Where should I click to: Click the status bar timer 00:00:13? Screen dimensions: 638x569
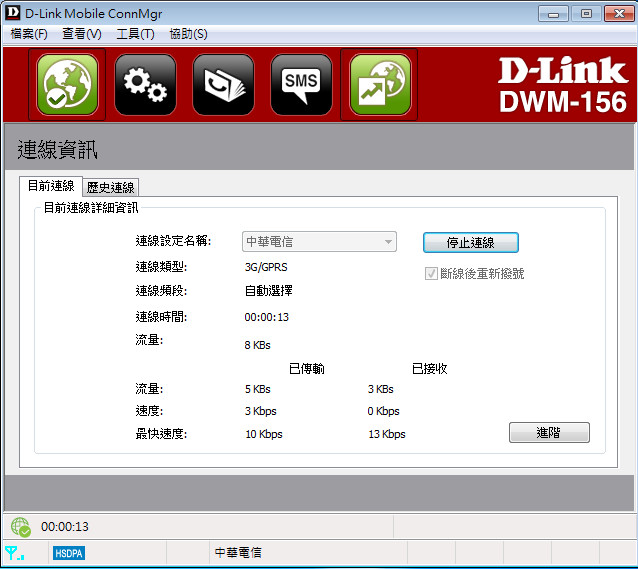click(65, 527)
